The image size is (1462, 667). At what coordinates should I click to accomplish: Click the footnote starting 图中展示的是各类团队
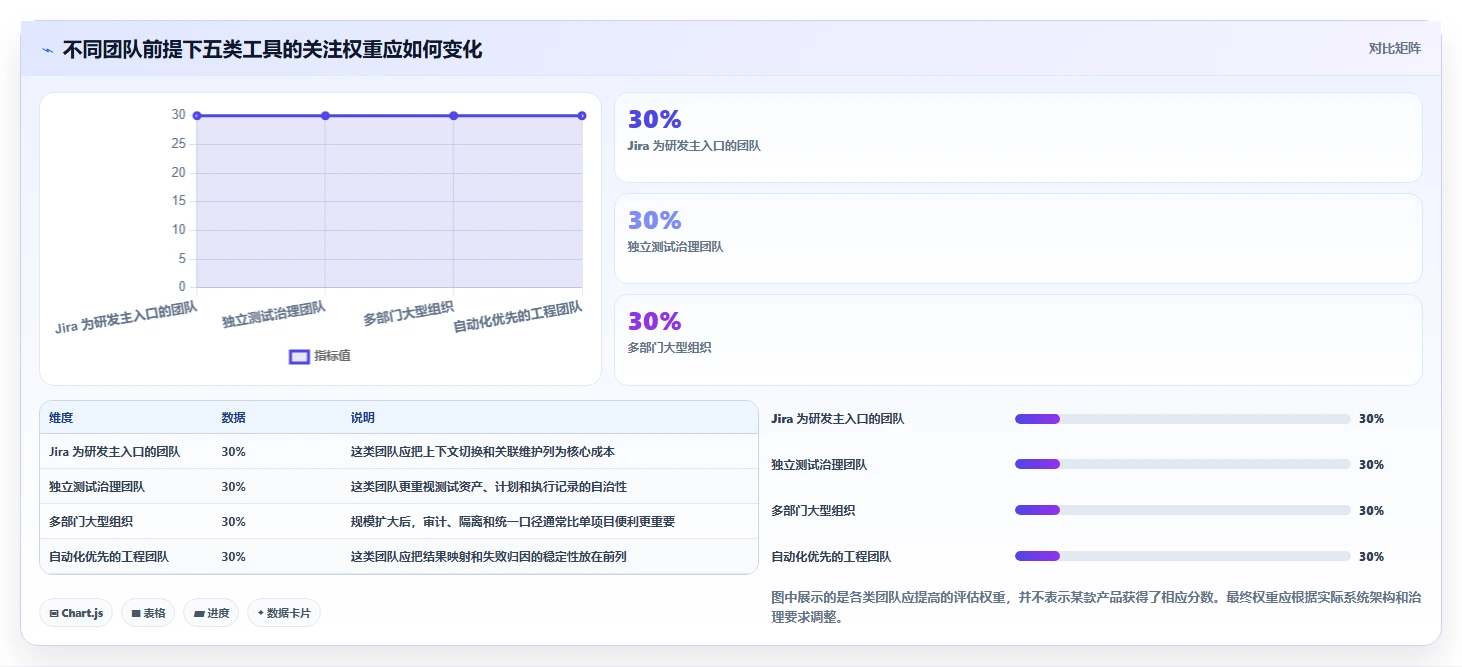click(1096, 607)
